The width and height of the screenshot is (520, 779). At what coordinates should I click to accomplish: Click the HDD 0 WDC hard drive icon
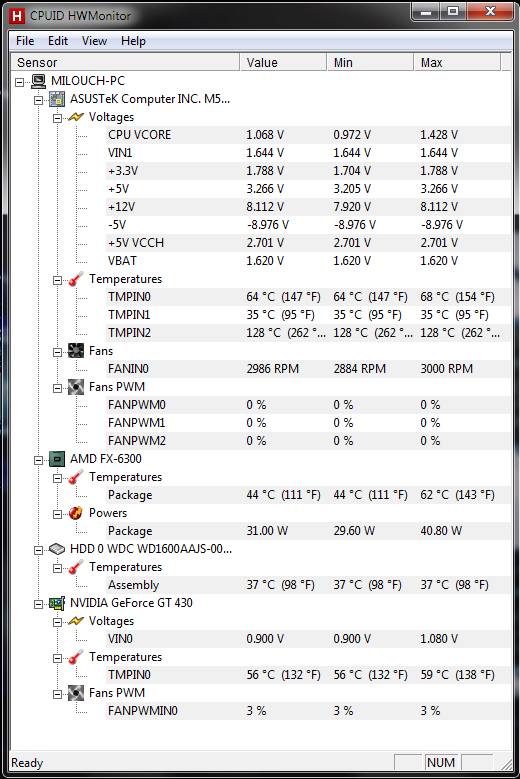pos(57,549)
